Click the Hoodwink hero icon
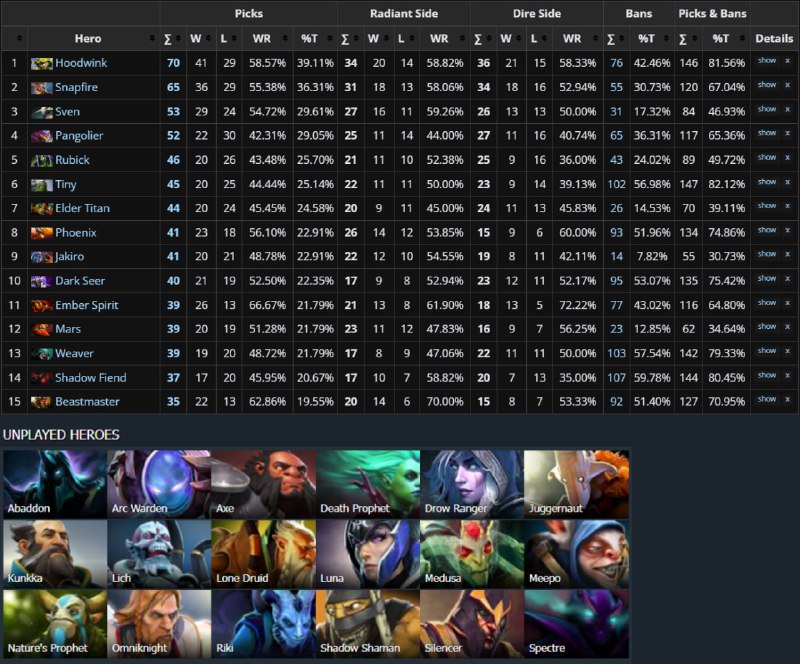This screenshot has height=664, width=800. coord(41,63)
